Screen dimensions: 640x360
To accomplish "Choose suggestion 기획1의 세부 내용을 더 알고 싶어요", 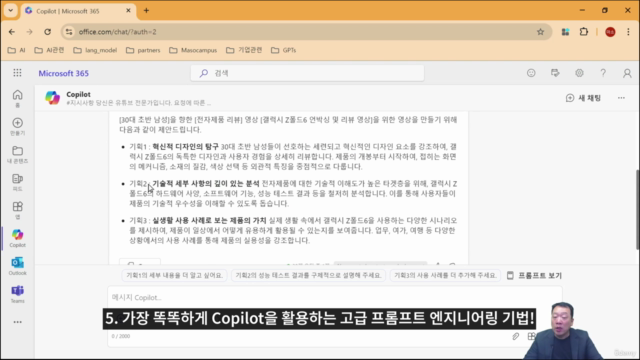I will click(174, 276).
